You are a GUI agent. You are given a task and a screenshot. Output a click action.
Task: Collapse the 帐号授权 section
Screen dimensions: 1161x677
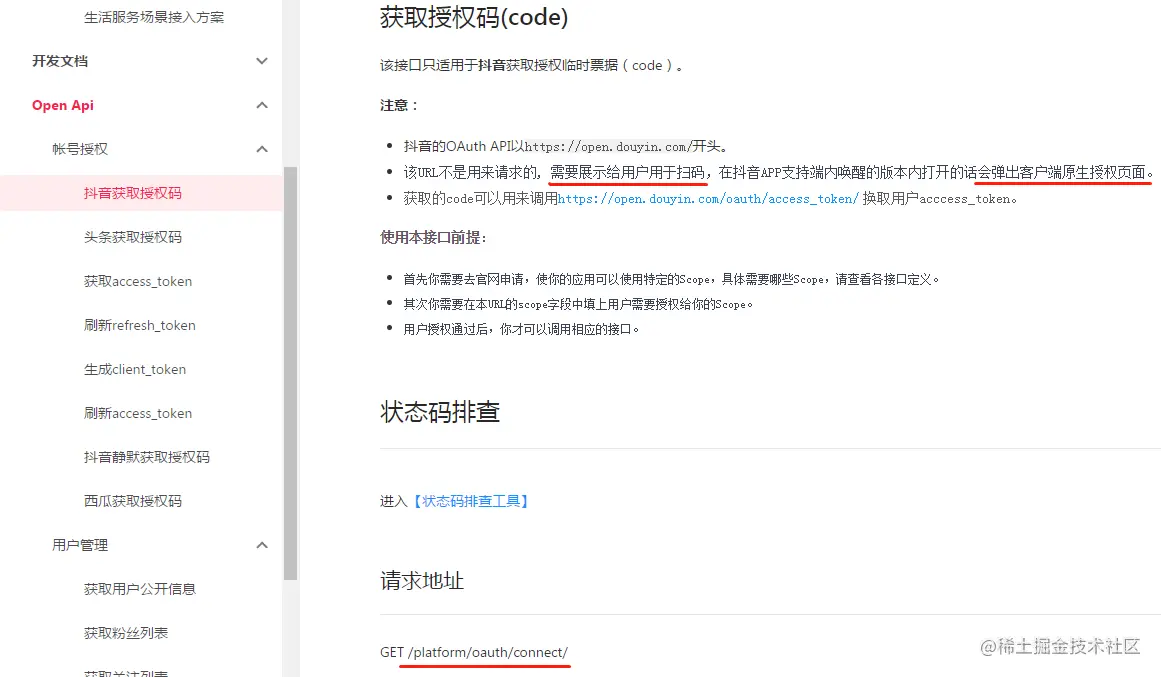(261, 149)
